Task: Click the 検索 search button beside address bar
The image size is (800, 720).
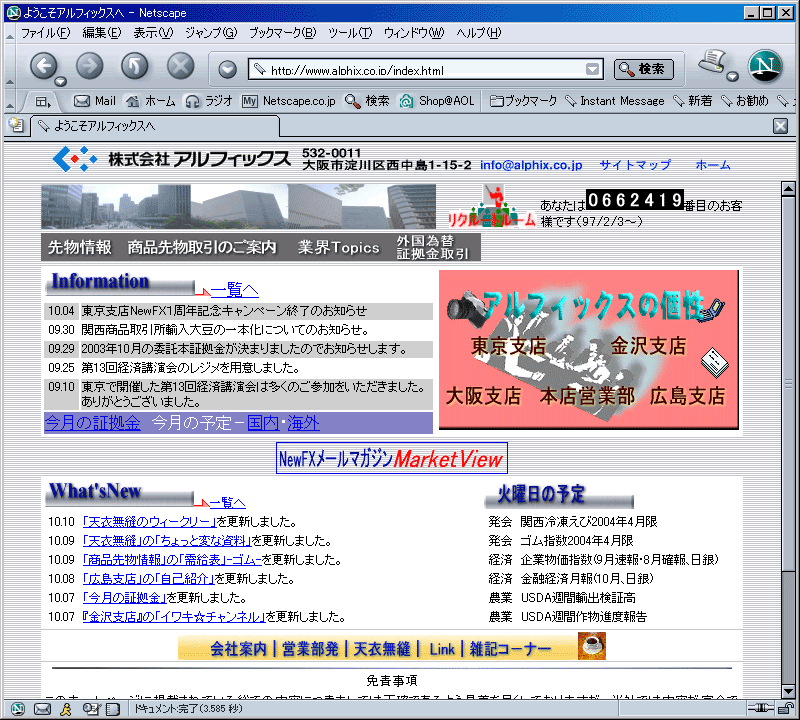Action: [643, 69]
